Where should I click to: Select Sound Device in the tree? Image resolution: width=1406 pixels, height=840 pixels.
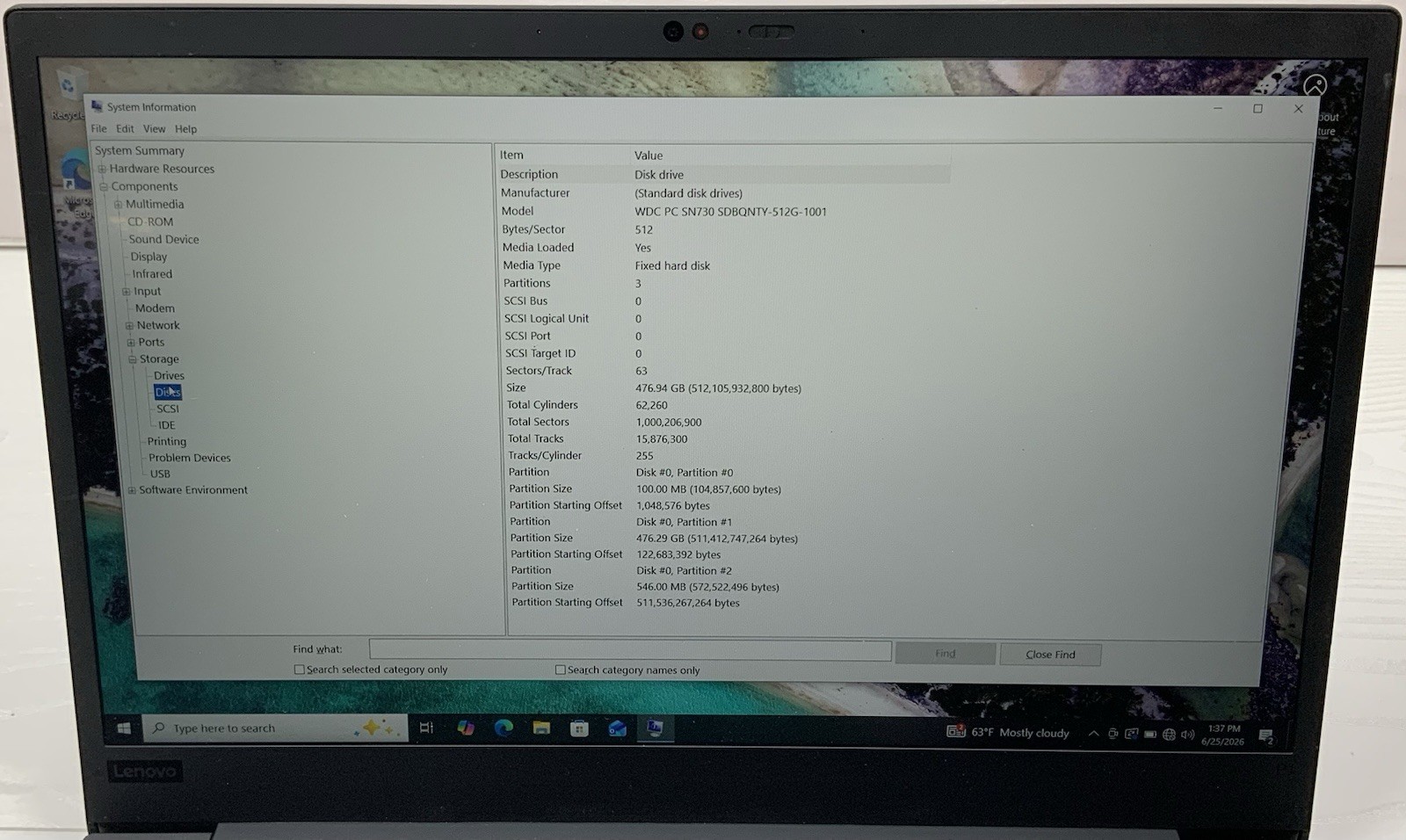coord(163,239)
